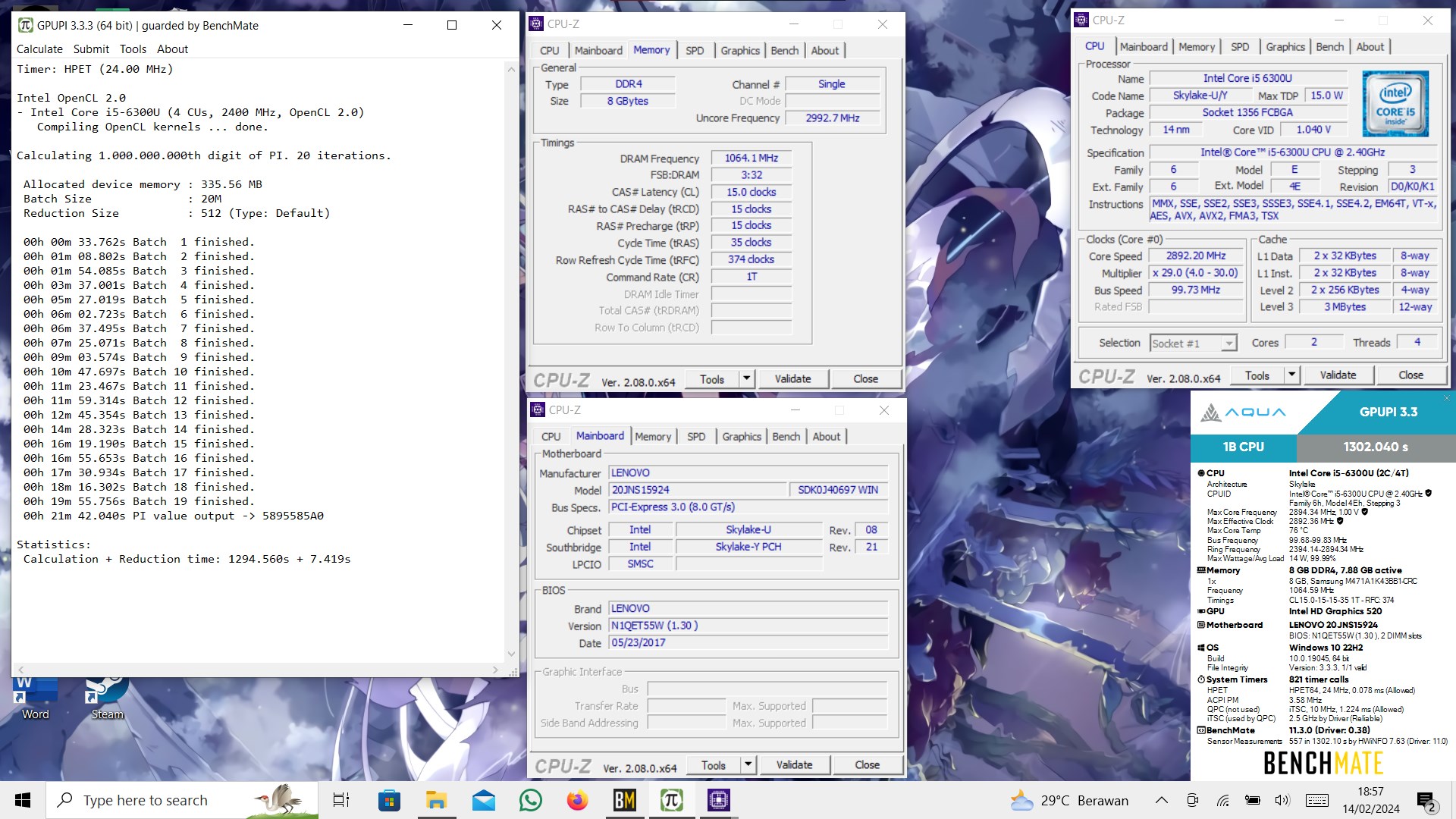Show hidden system tray icons

pyautogui.click(x=1161, y=800)
